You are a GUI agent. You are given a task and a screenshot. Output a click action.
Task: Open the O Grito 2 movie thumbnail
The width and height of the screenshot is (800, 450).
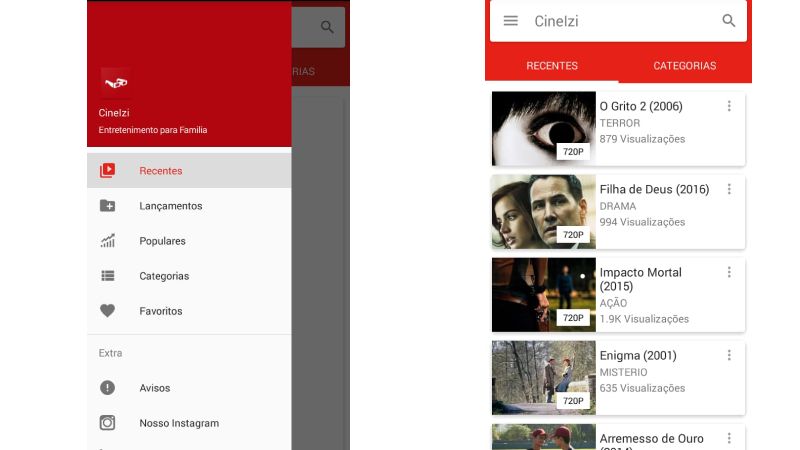[x=543, y=129]
